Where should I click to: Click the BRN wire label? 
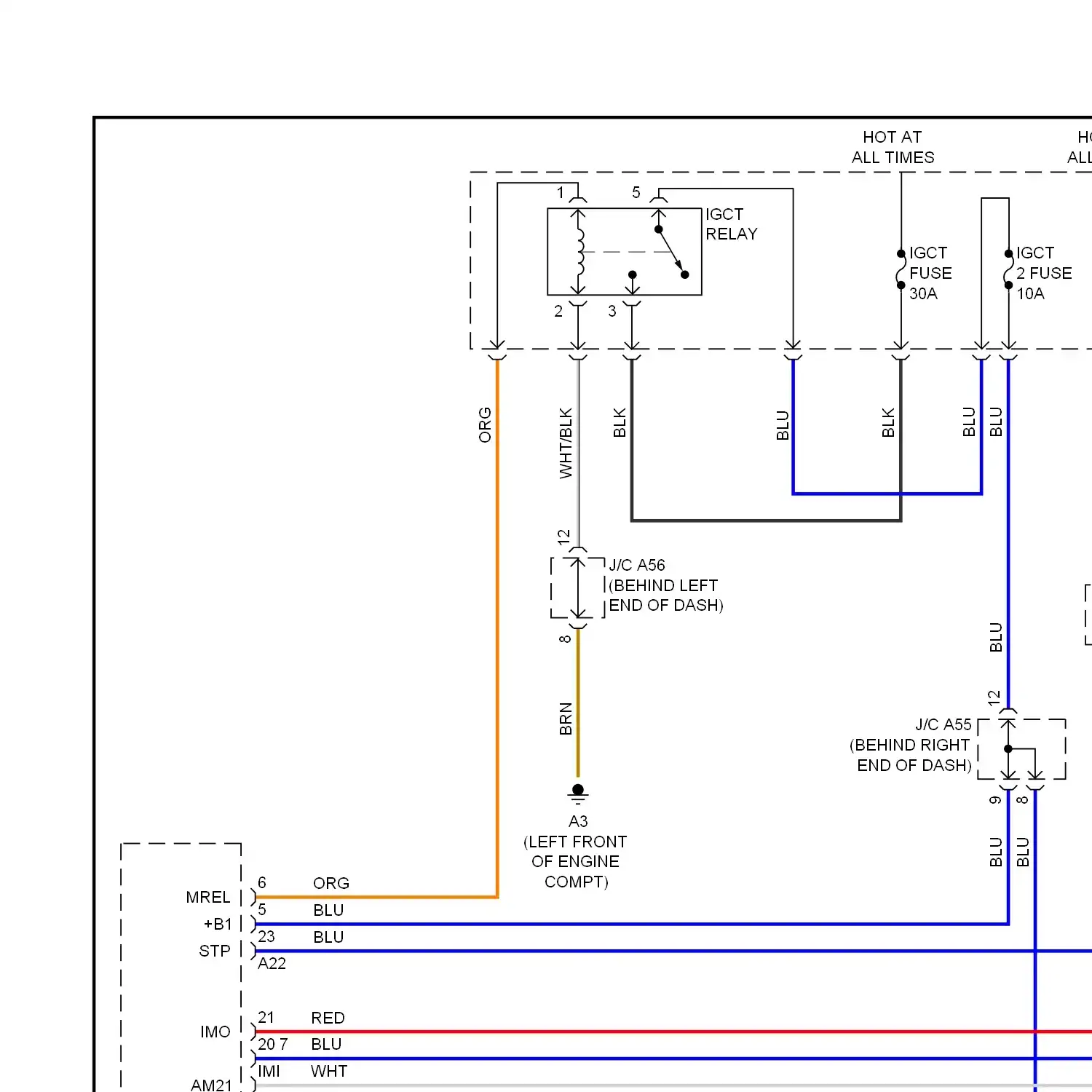tap(566, 719)
